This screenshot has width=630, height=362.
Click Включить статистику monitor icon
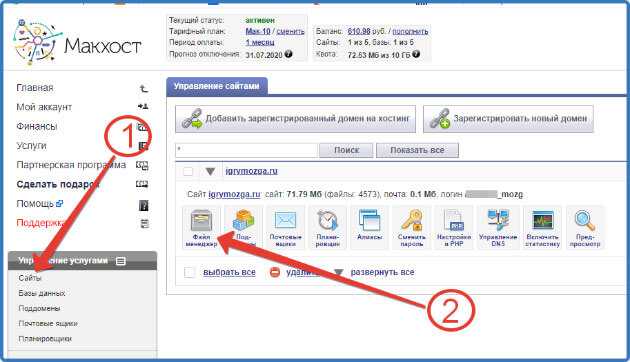[x=542, y=227]
